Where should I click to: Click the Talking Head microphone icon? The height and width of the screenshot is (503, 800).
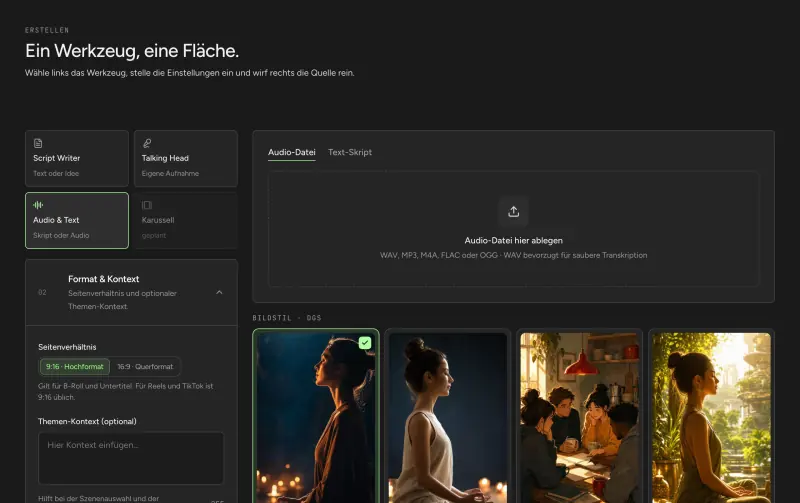pyautogui.click(x=147, y=143)
